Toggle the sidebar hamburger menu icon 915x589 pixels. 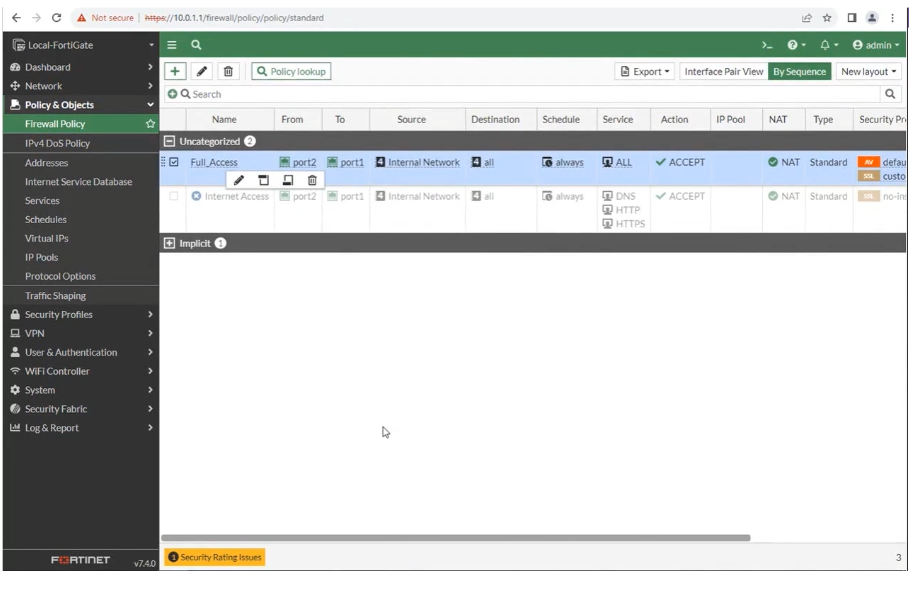172,45
